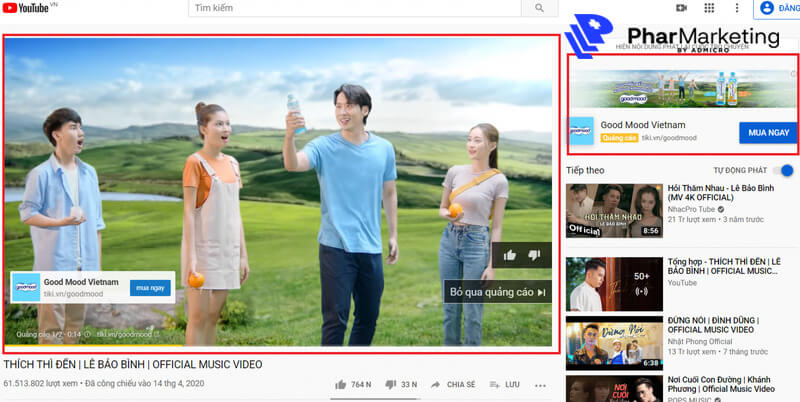This screenshot has width=800, height=402.
Task: Open Hỏi Thăm Nhau - Lê Bảo Bình title
Action: (x=720, y=193)
